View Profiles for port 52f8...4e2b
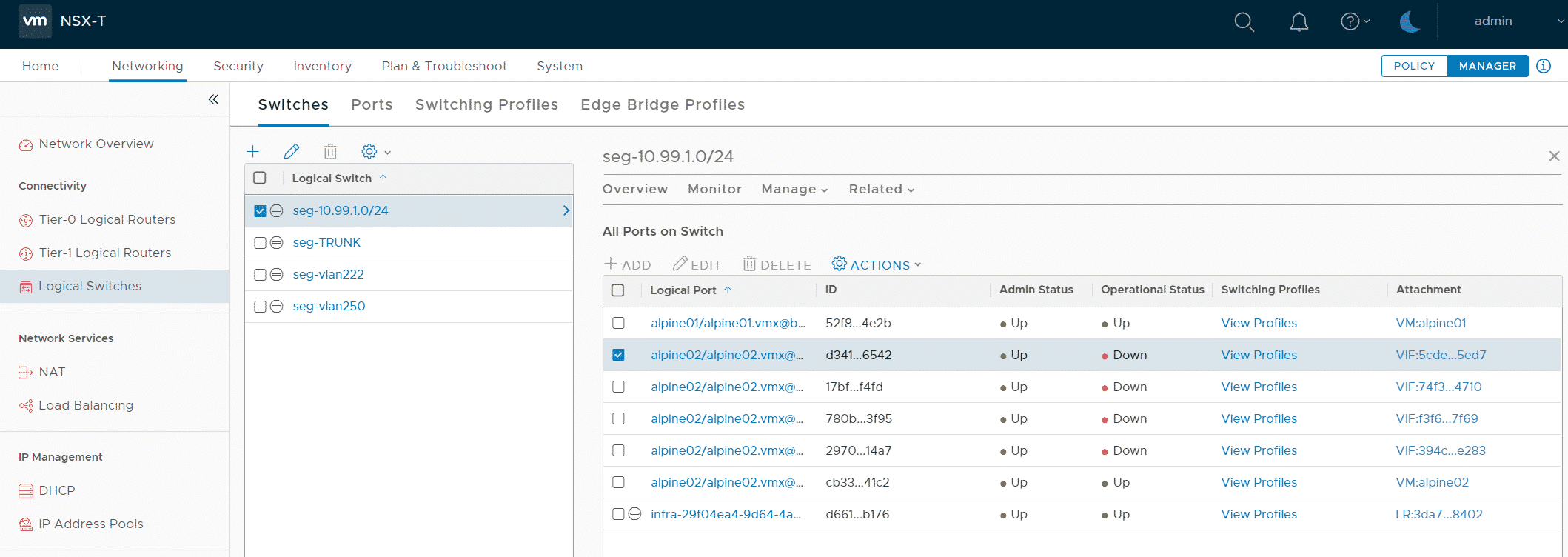 (1259, 324)
